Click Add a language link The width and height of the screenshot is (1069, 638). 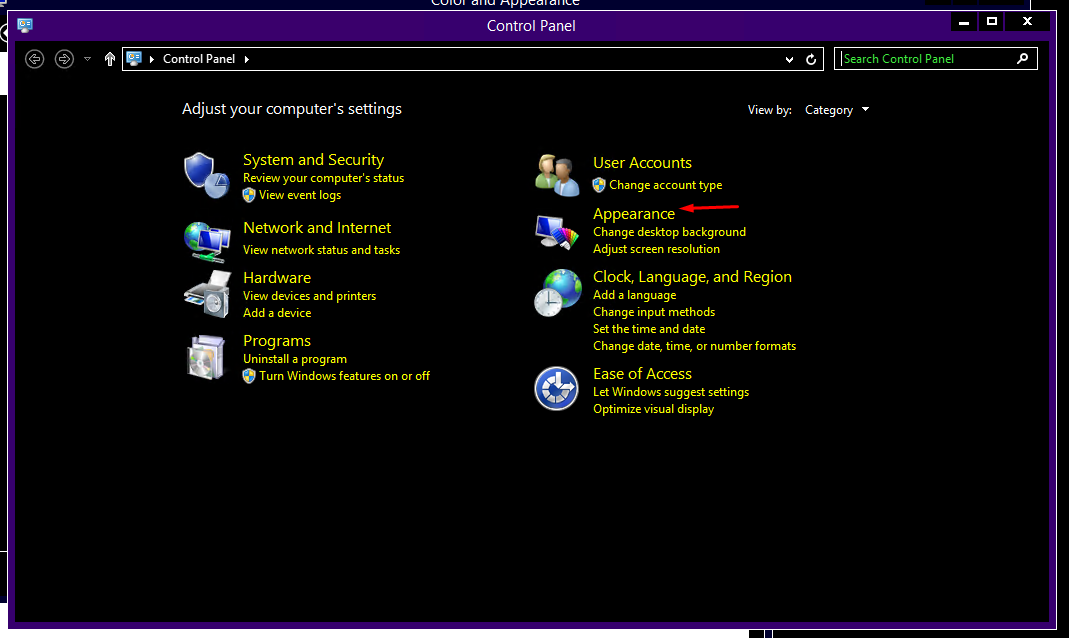tap(635, 295)
